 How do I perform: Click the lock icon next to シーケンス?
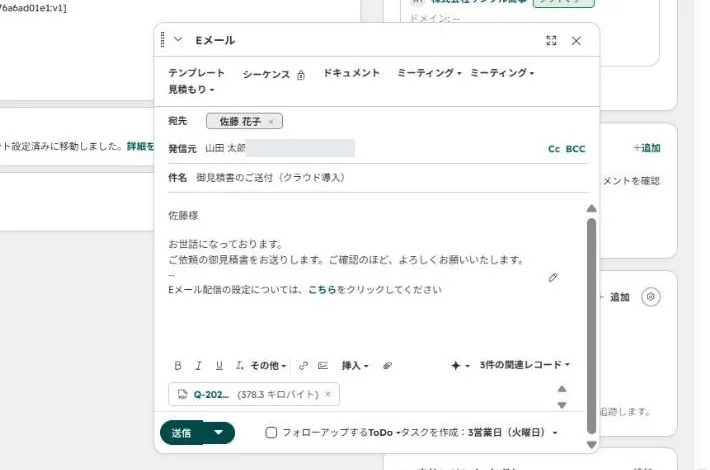(301, 75)
